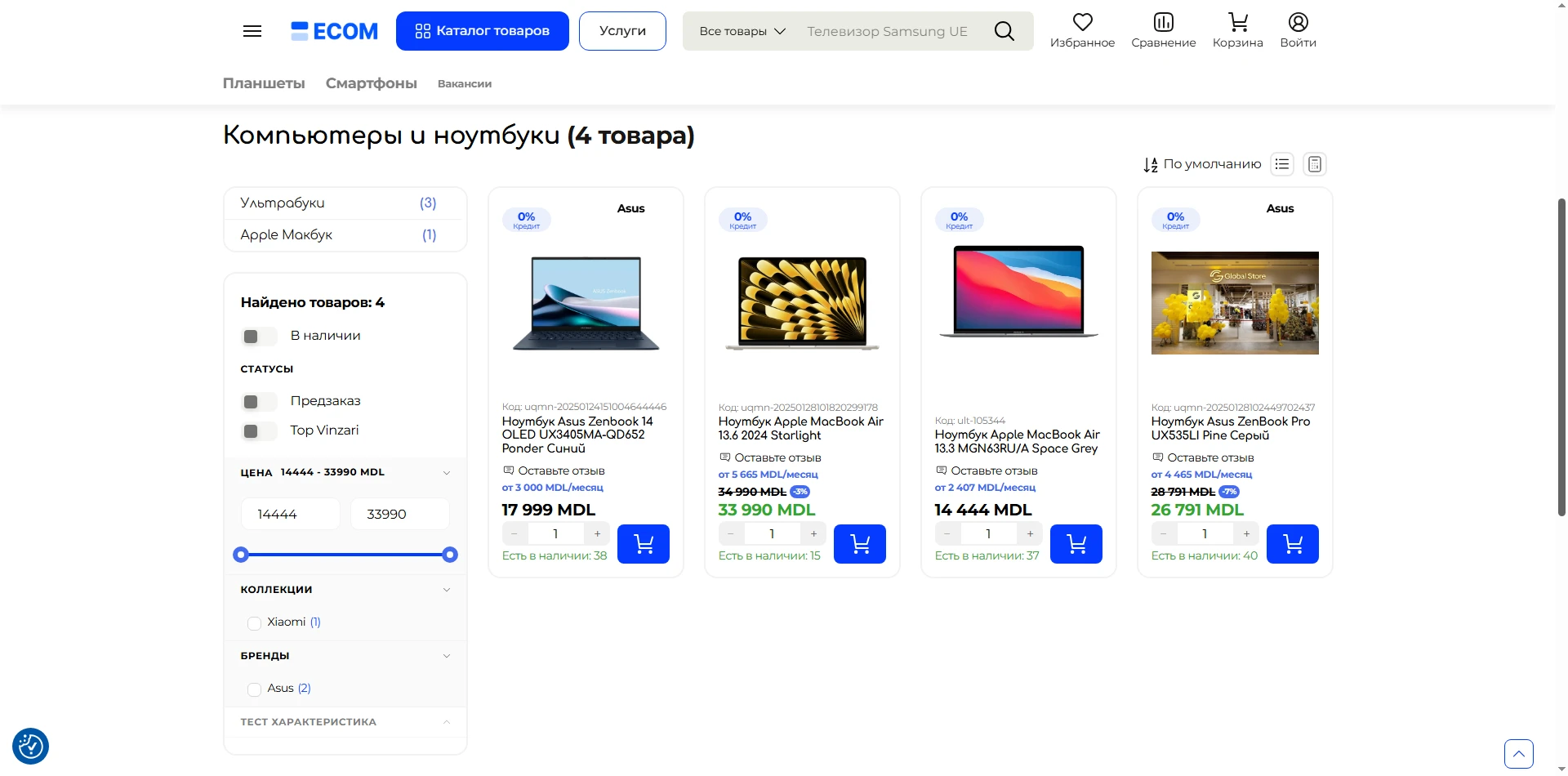Toggle the Top Vinzari status switch
The width and height of the screenshot is (1568, 776).
pos(259,431)
